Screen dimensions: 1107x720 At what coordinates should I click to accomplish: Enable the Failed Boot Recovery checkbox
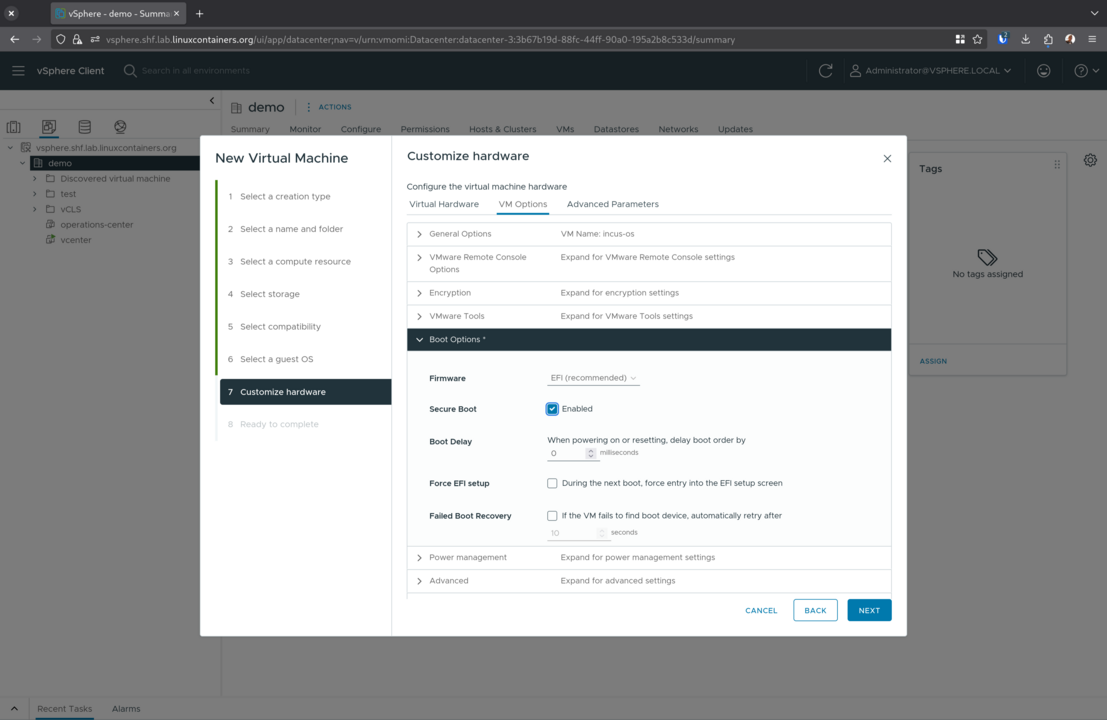[x=552, y=516]
